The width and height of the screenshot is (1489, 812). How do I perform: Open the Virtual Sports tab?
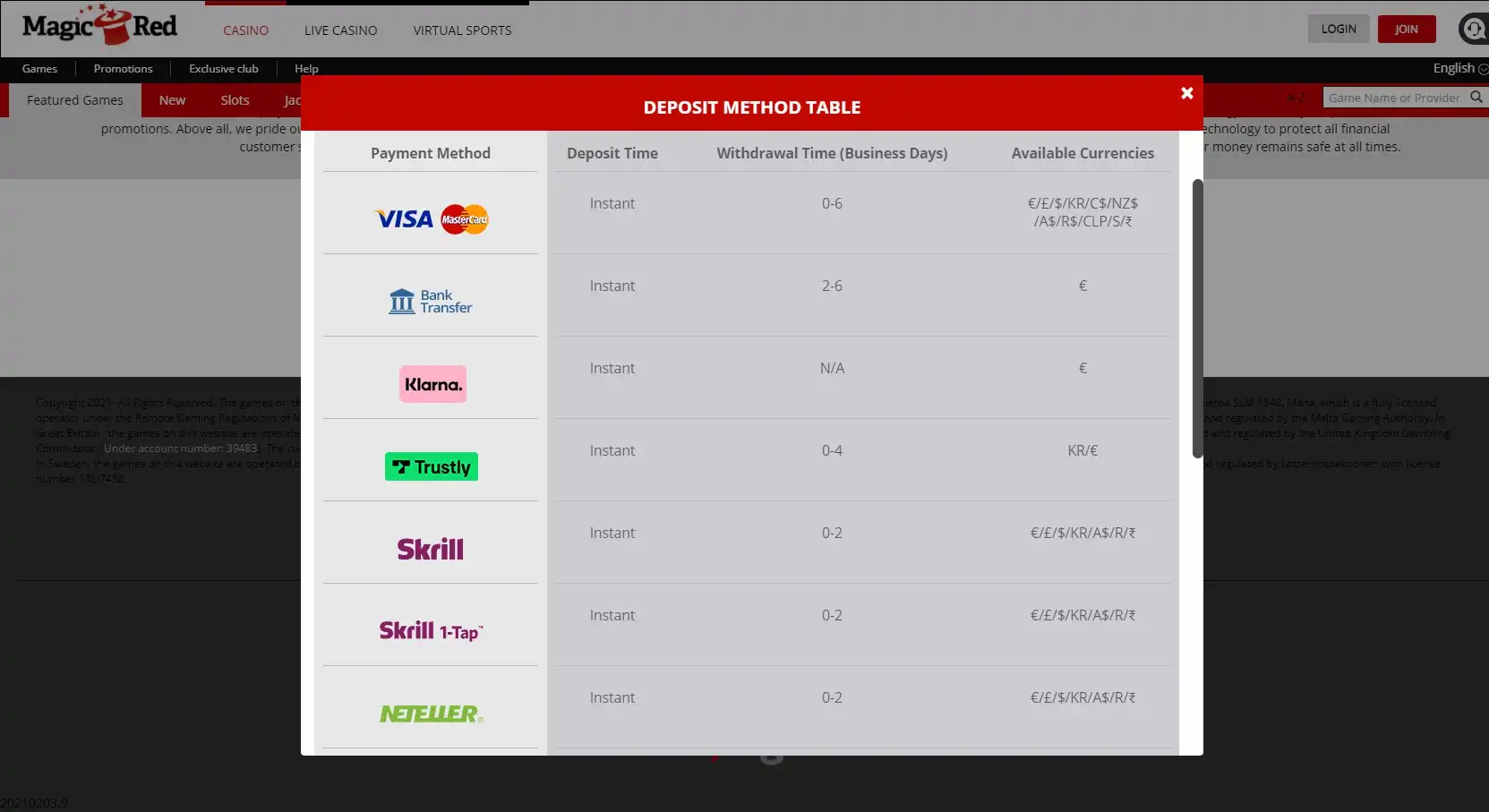(462, 30)
